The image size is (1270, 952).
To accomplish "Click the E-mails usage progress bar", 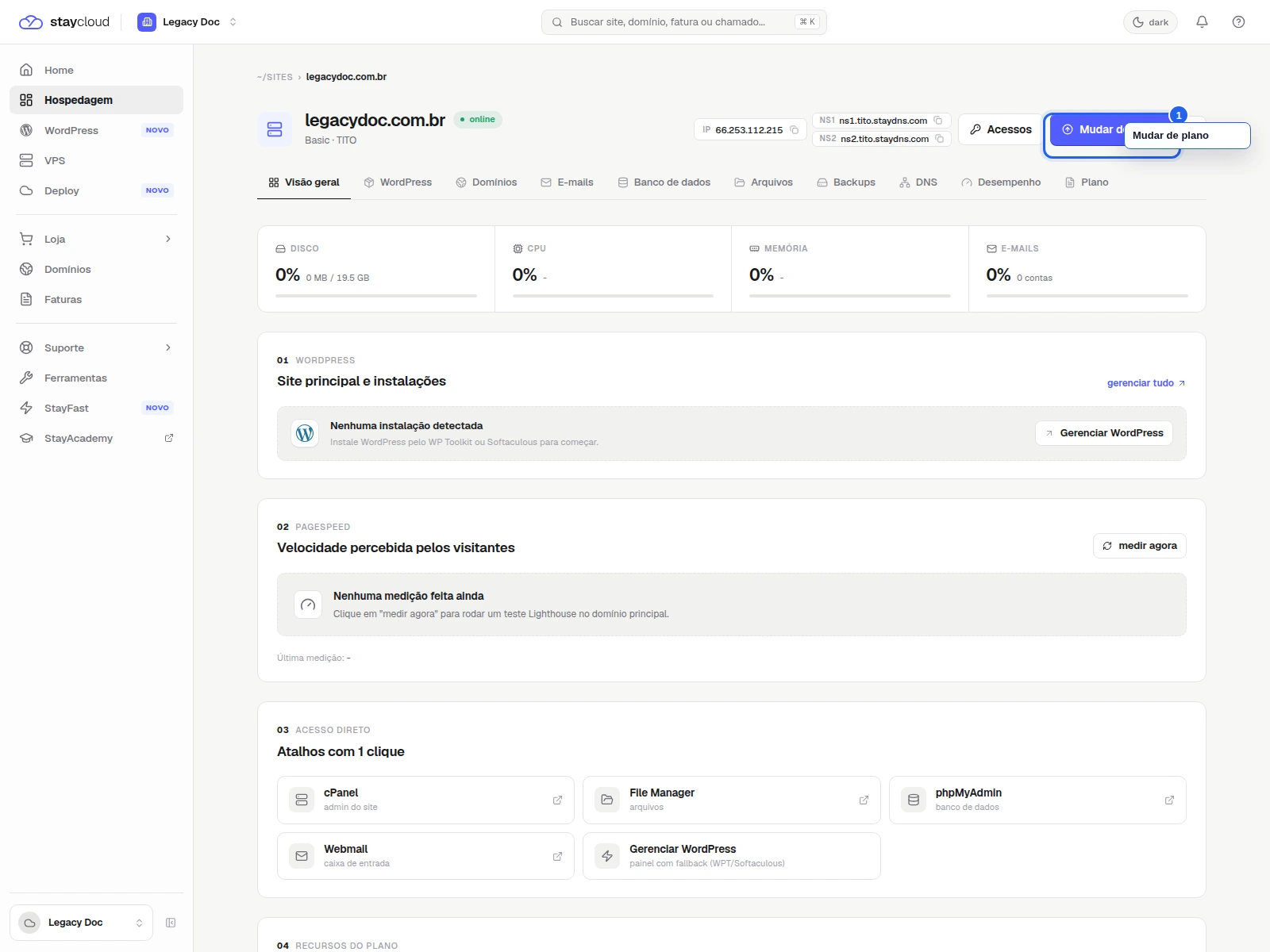I will pos(1087,296).
